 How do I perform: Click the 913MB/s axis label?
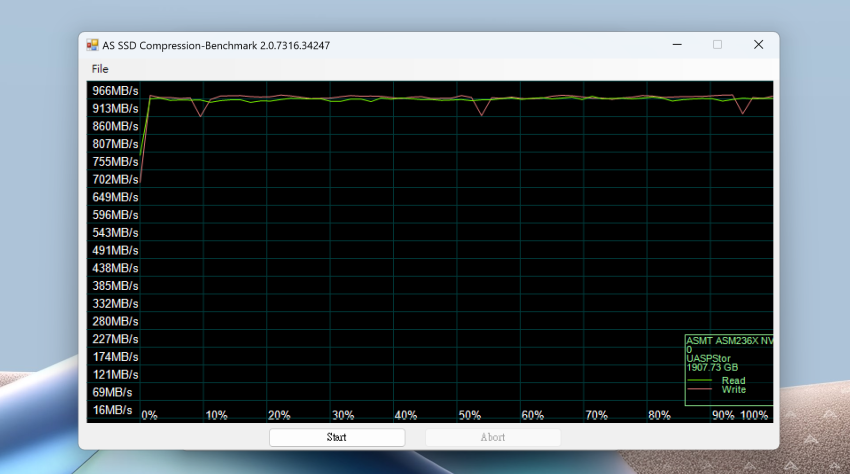115,108
